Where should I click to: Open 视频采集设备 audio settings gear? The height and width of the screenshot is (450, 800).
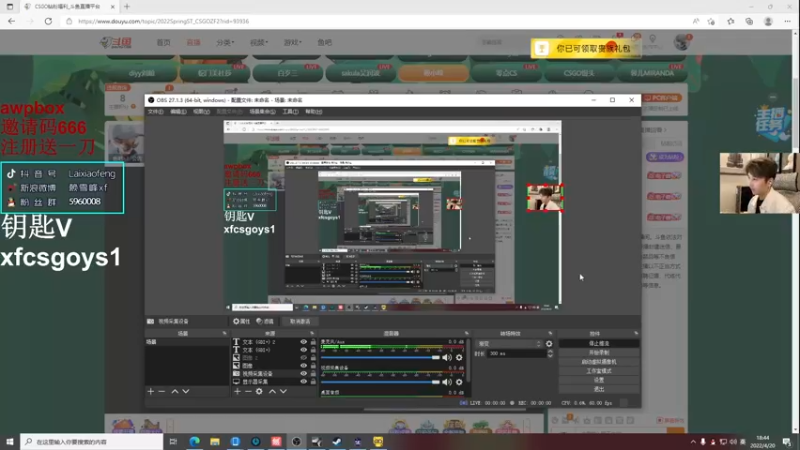[459, 382]
